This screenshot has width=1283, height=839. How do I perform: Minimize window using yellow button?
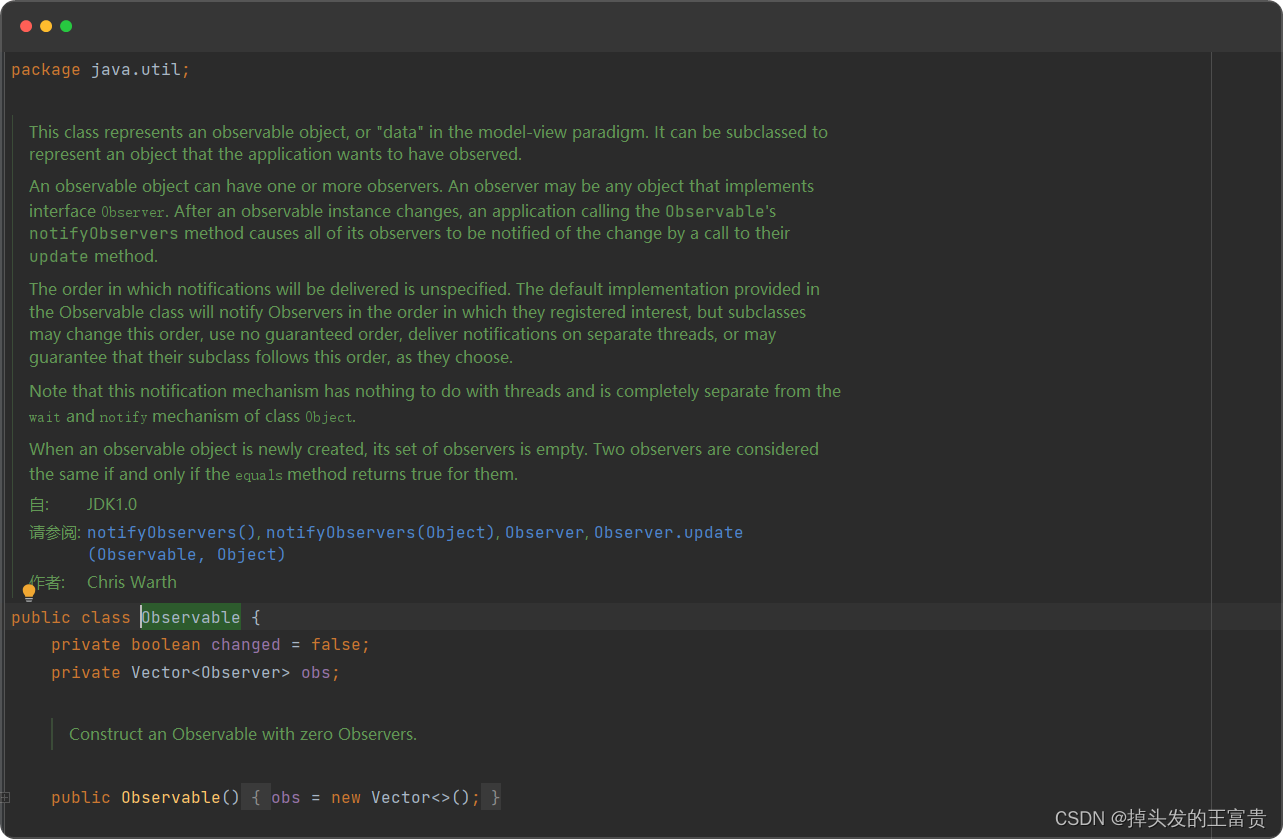(46, 26)
